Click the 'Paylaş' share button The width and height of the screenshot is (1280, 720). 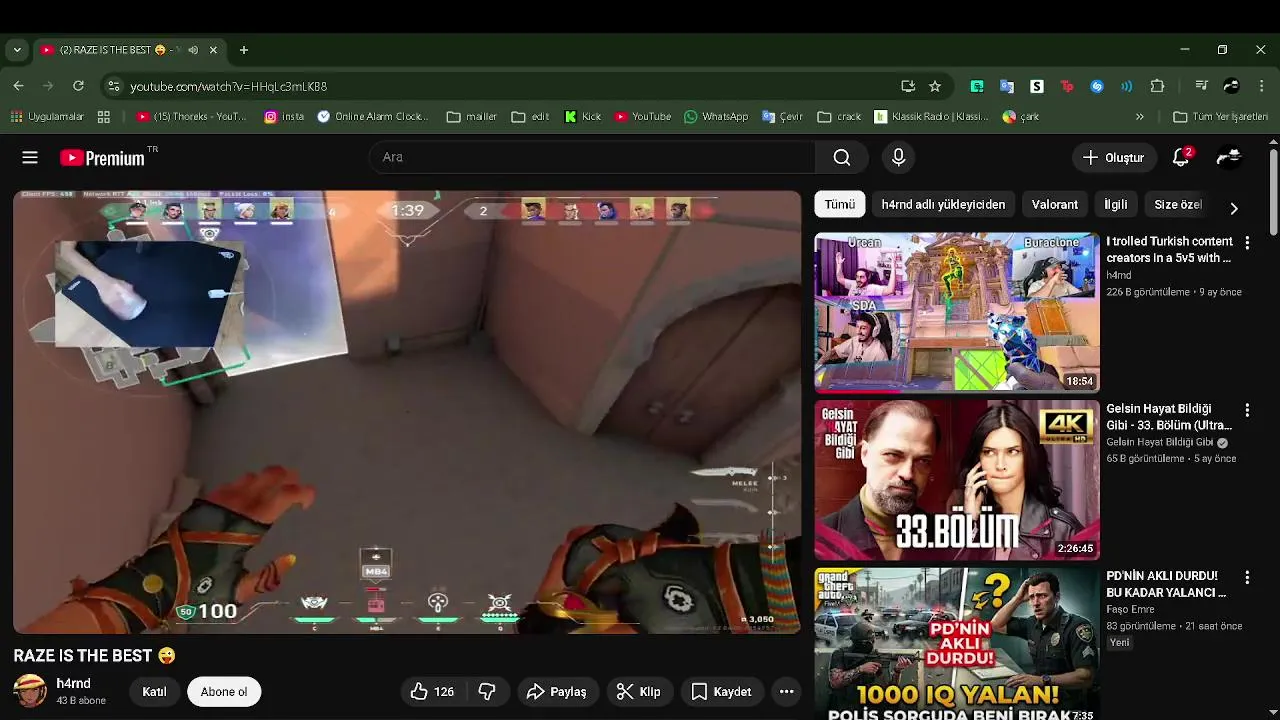[557, 691]
